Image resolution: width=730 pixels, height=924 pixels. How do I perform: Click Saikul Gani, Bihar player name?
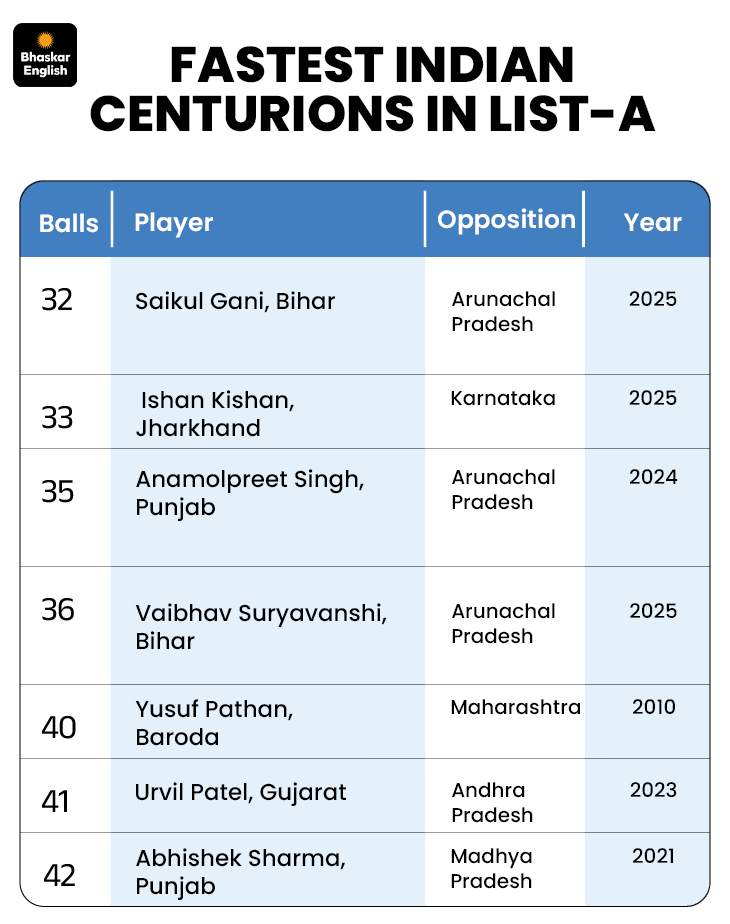235,301
